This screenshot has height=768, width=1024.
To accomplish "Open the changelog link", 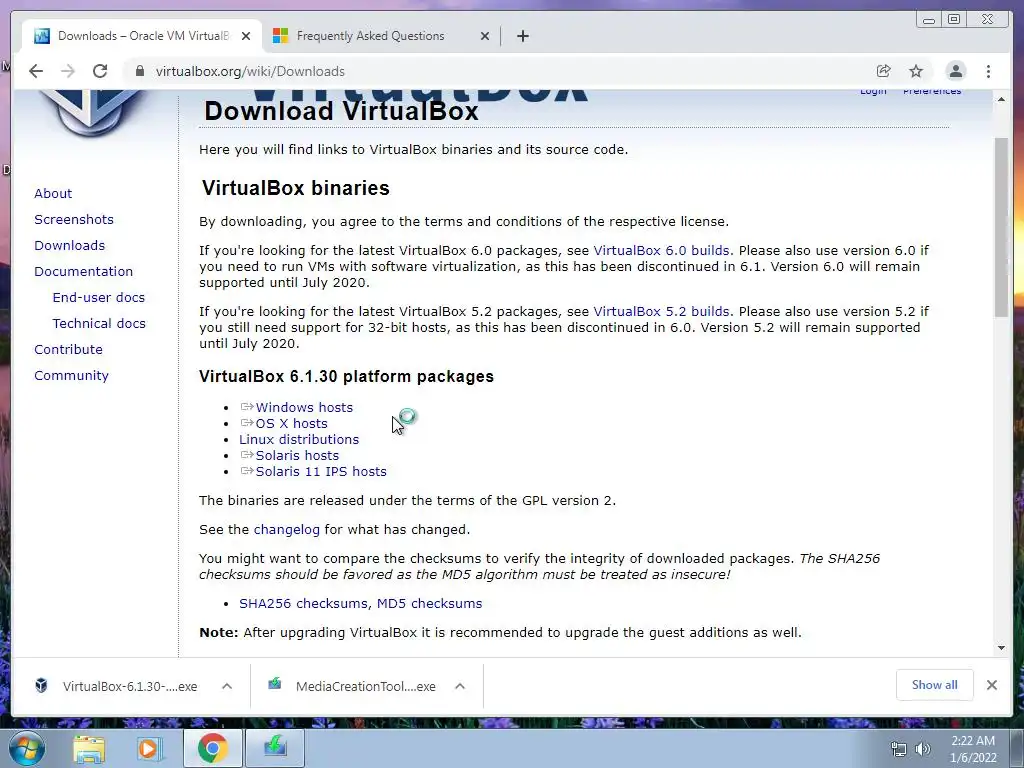I will pos(287,530).
